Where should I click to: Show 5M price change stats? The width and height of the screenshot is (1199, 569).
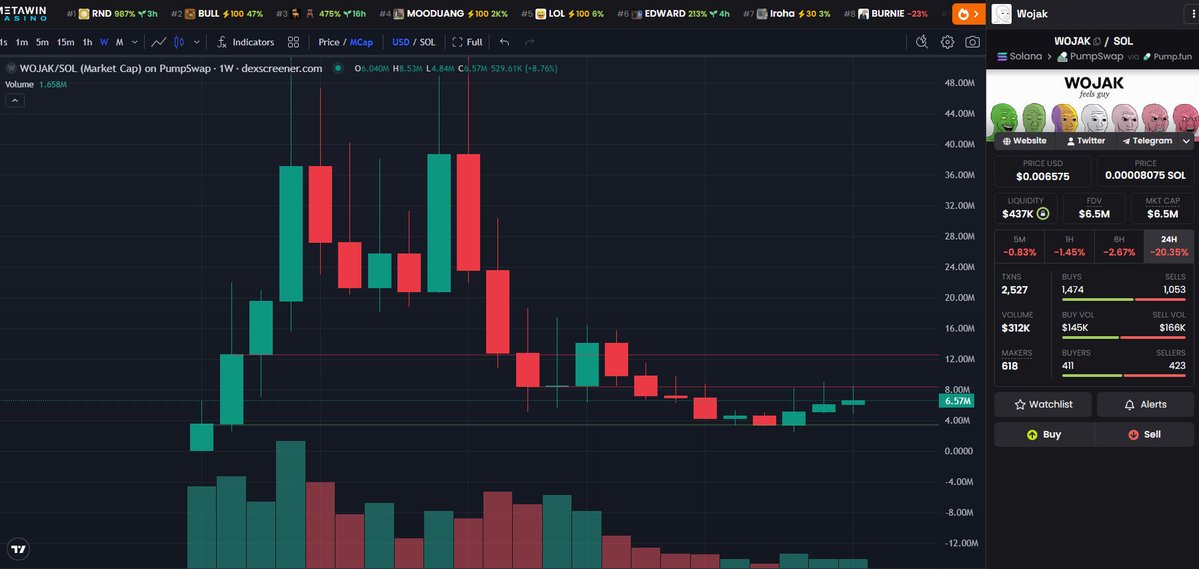click(x=1019, y=245)
